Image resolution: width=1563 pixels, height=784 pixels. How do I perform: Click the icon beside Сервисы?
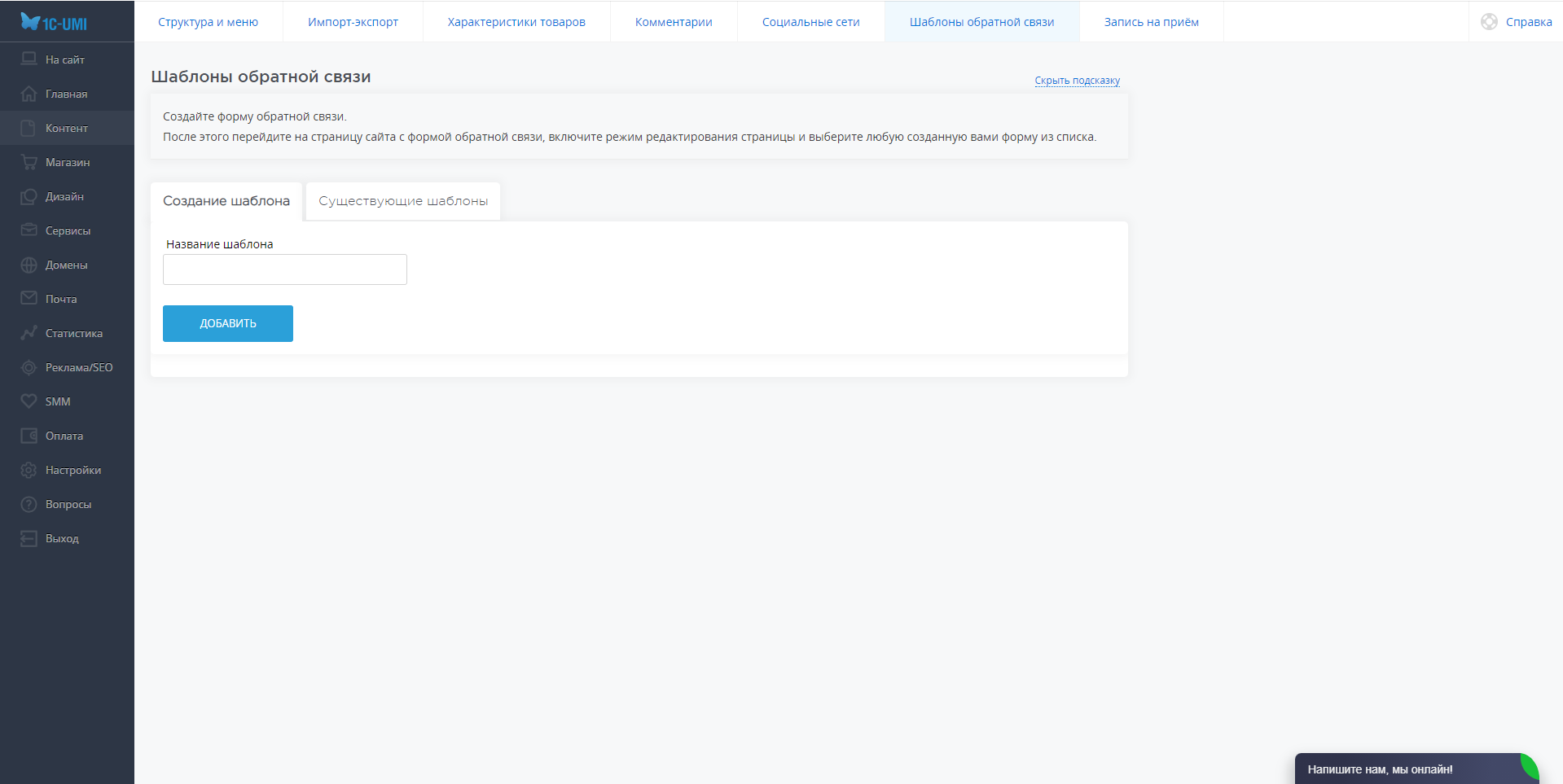[29, 230]
